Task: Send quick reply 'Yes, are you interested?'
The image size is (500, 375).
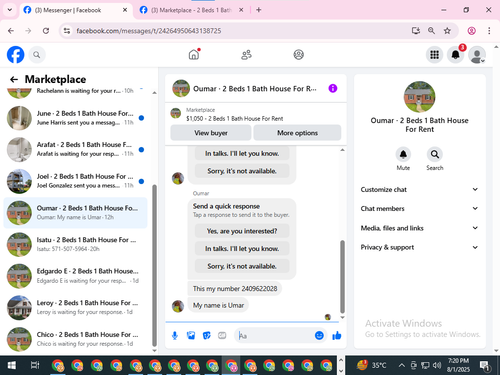Action: click(242, 231)
